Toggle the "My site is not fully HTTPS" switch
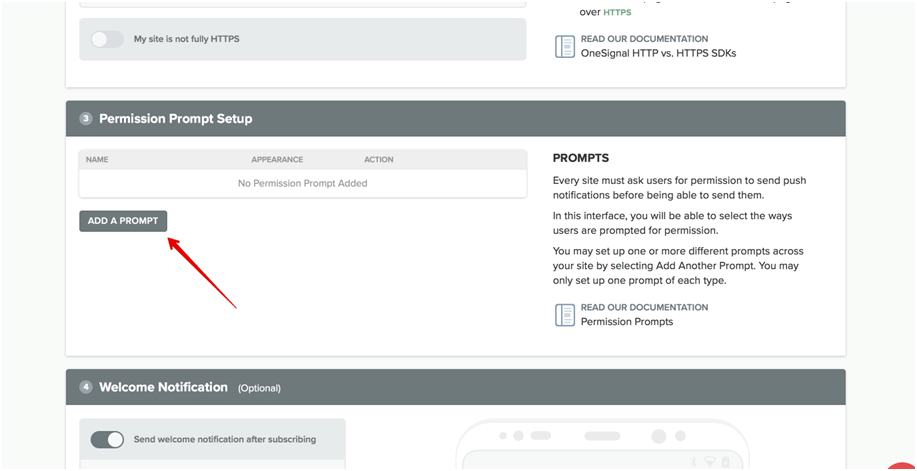Viewport: 917px width, 471px height. coord(106,39)
